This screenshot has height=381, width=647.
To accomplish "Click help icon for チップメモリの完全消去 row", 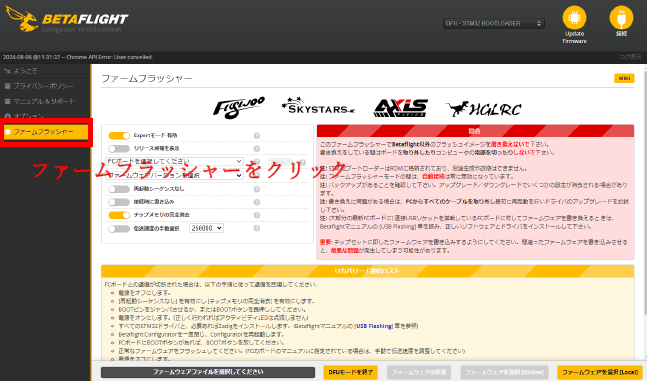I will tap(257, 215).
